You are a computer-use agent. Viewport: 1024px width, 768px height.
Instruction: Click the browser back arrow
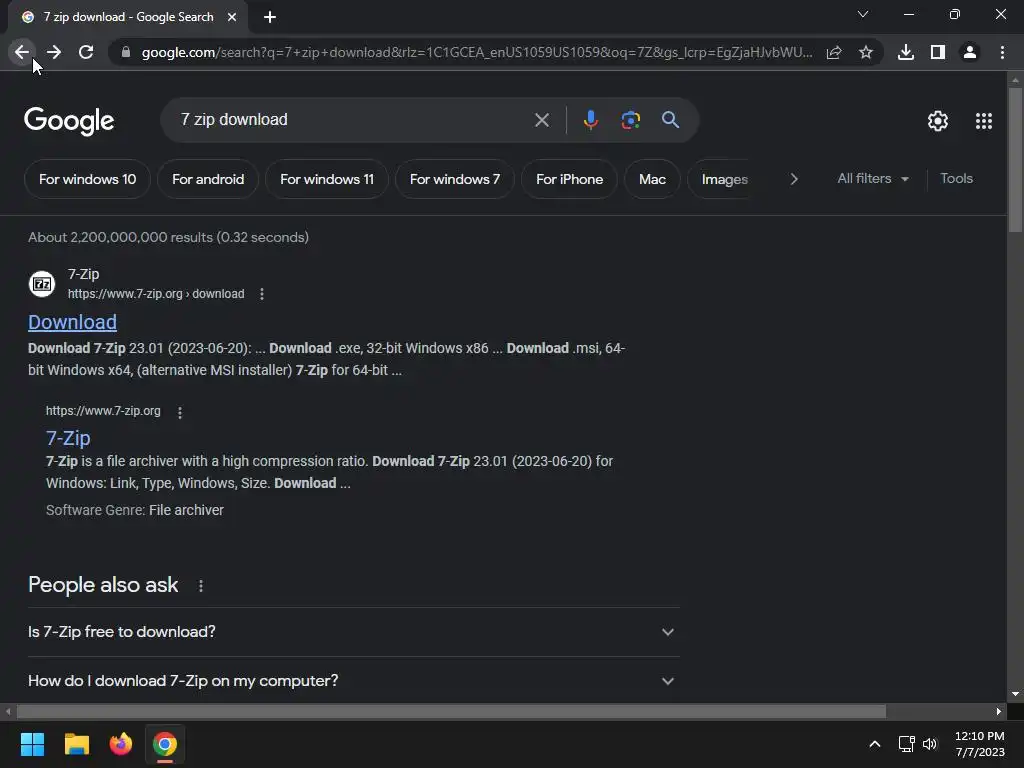22,52
